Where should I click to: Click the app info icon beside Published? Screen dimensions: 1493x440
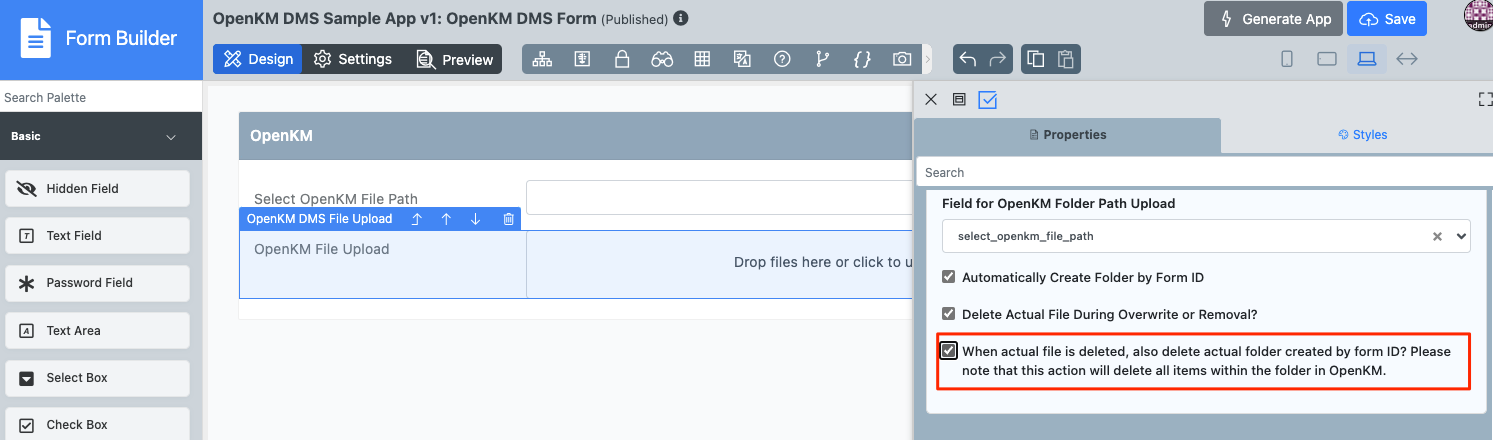pyautogui.click(x=681, y=18)
